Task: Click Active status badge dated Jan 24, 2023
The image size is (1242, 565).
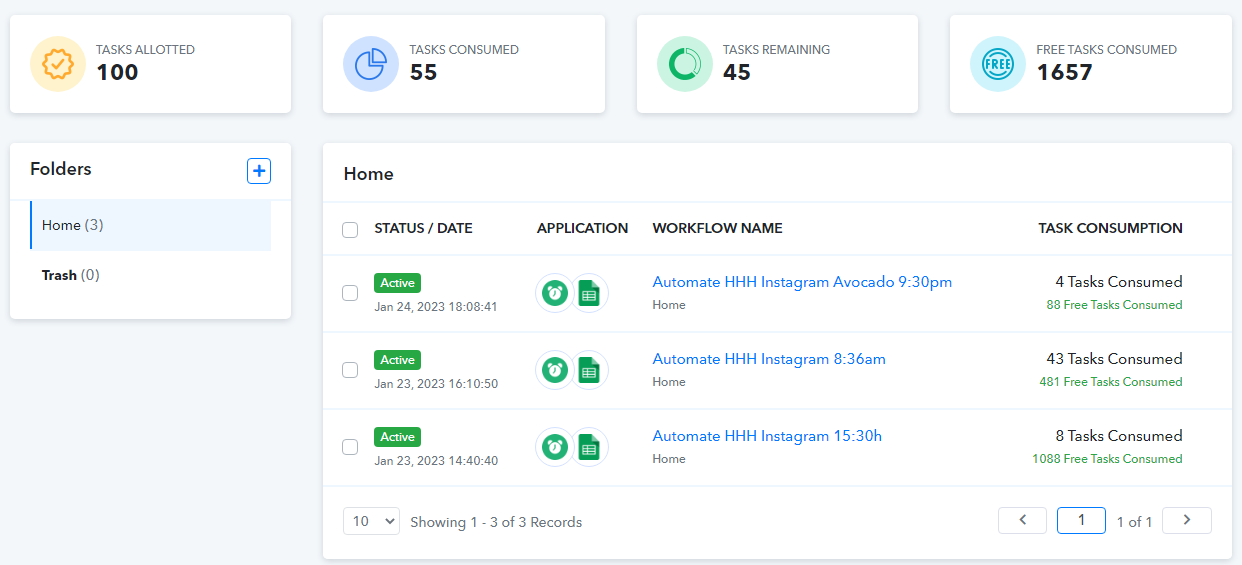Action: tap(397, 283)
